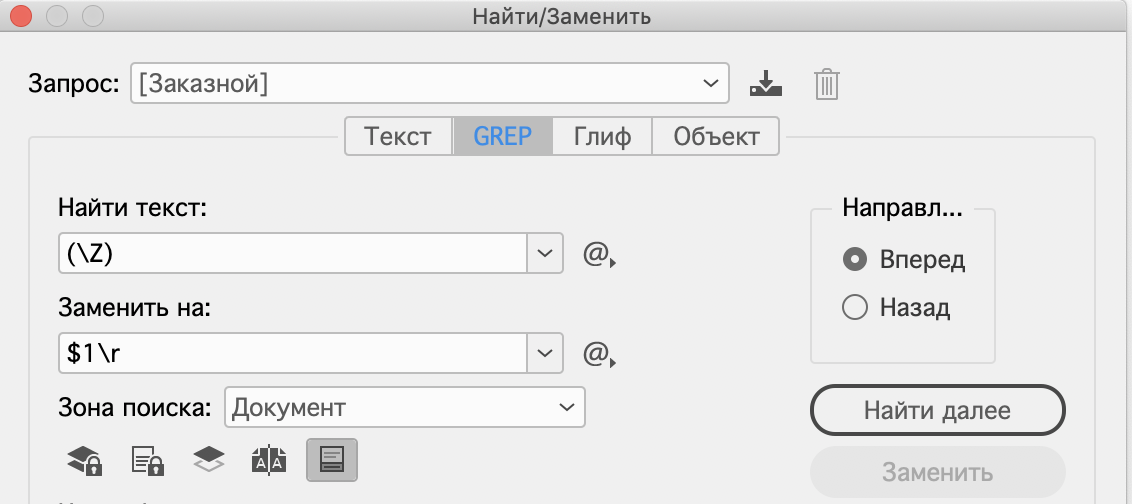The width and height of the screenshot is (1132, 504).
Task: Click the Заменить button
Action: [937, 472]
